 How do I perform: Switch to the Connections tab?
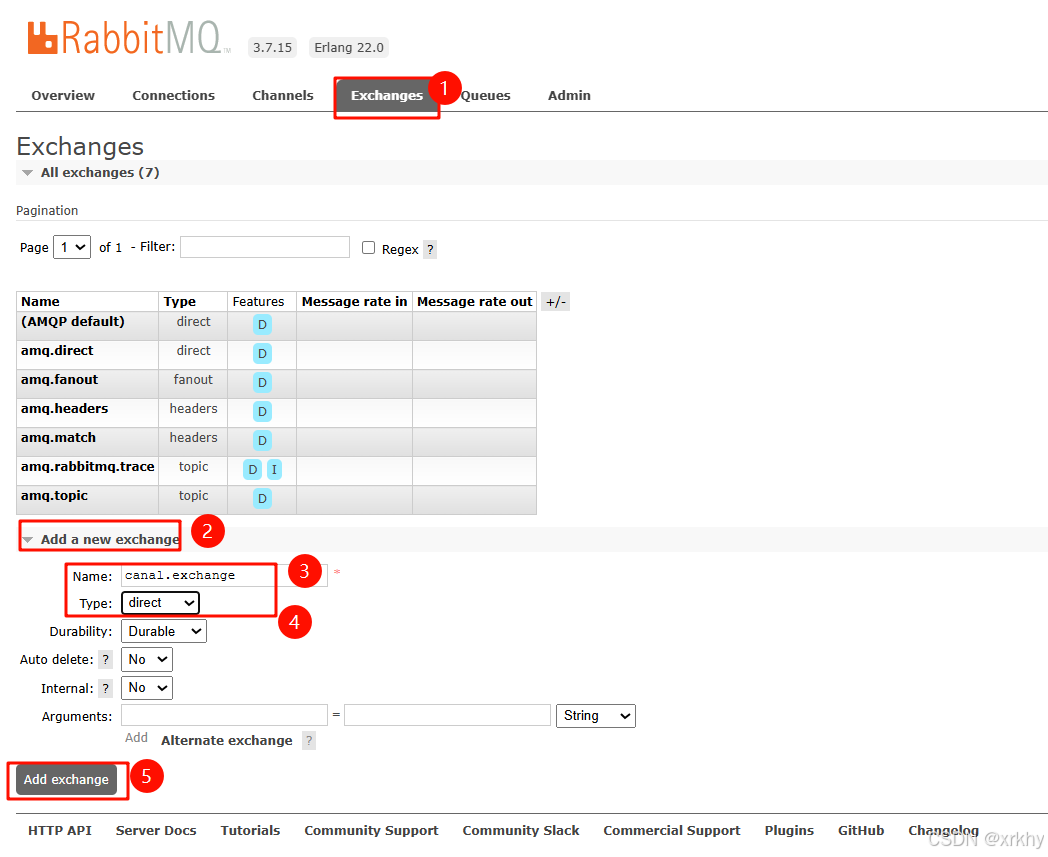point(174,96)
